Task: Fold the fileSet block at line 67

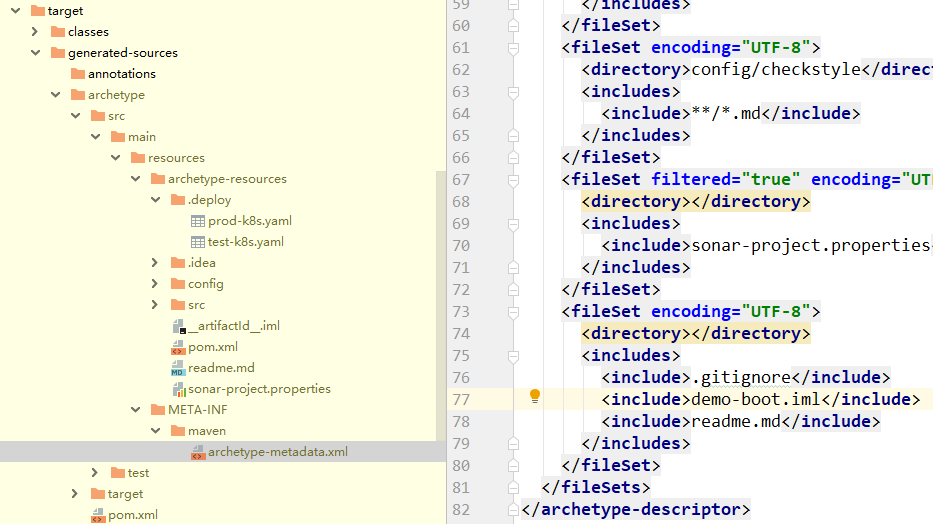Action: (x=514, y=180)
